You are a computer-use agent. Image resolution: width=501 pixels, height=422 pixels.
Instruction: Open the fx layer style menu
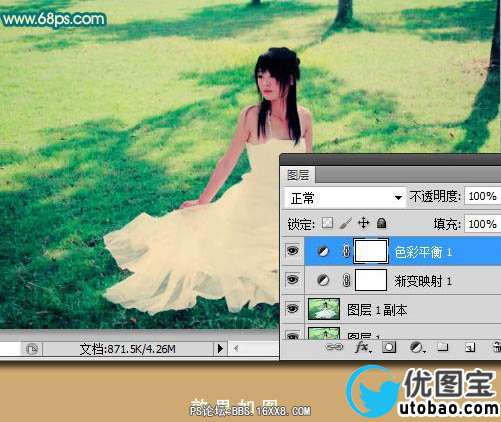click(x=363, y=348)
